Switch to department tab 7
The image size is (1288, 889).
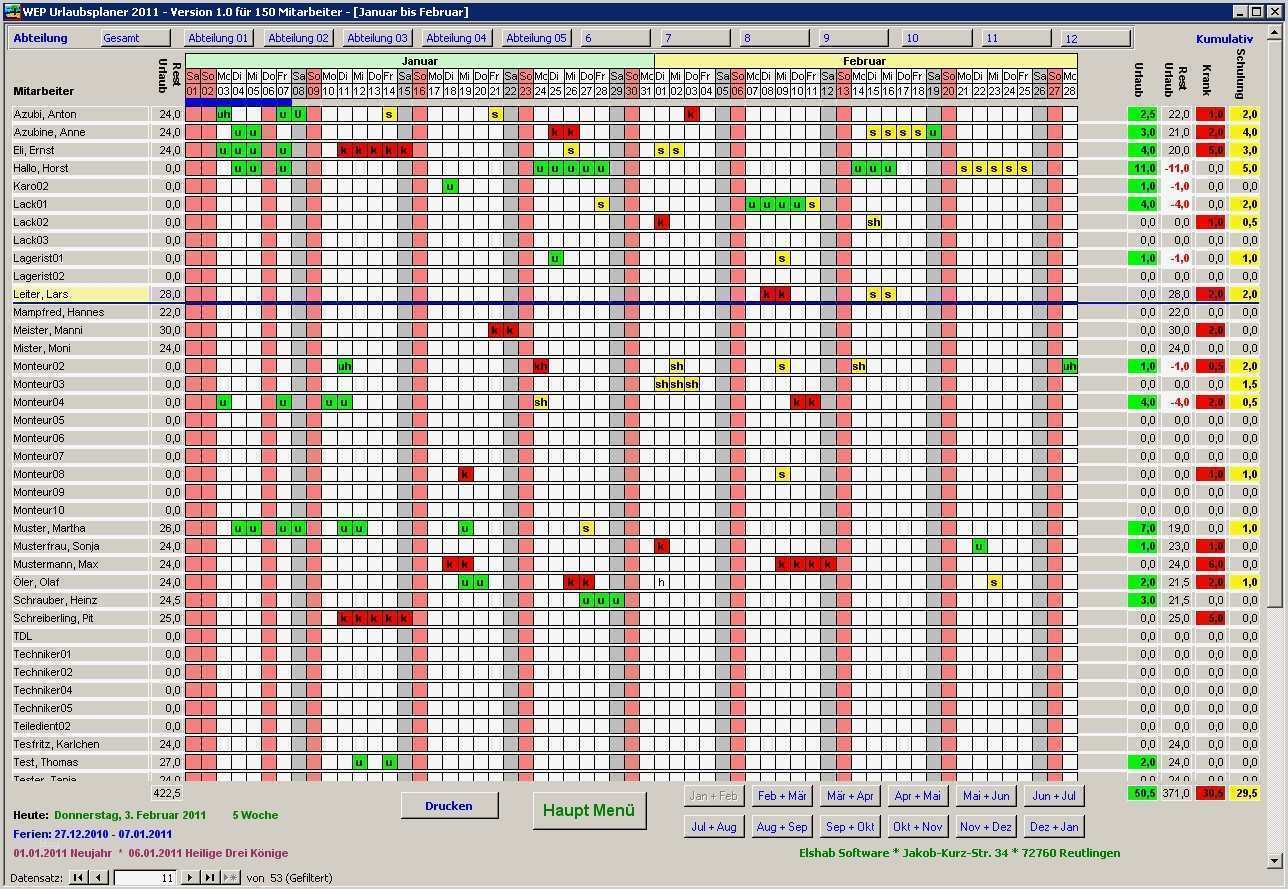[696, 37]
